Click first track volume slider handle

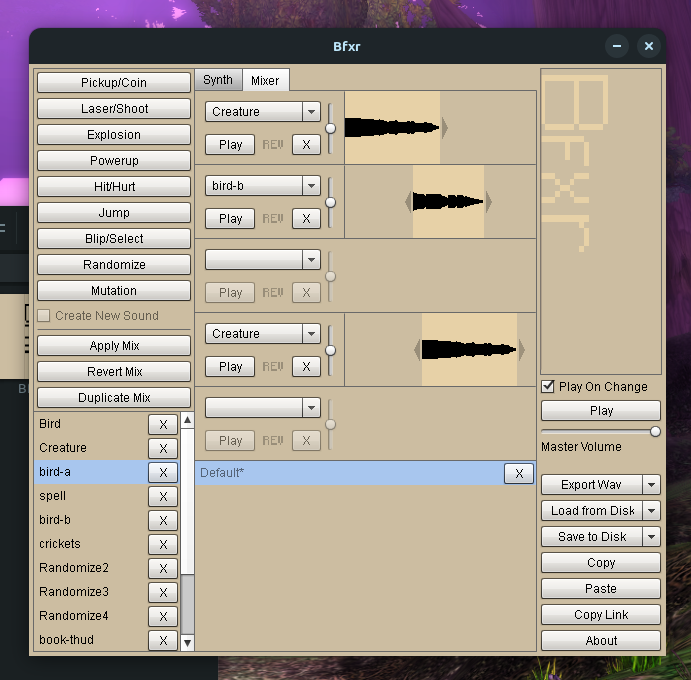point(330,128)
